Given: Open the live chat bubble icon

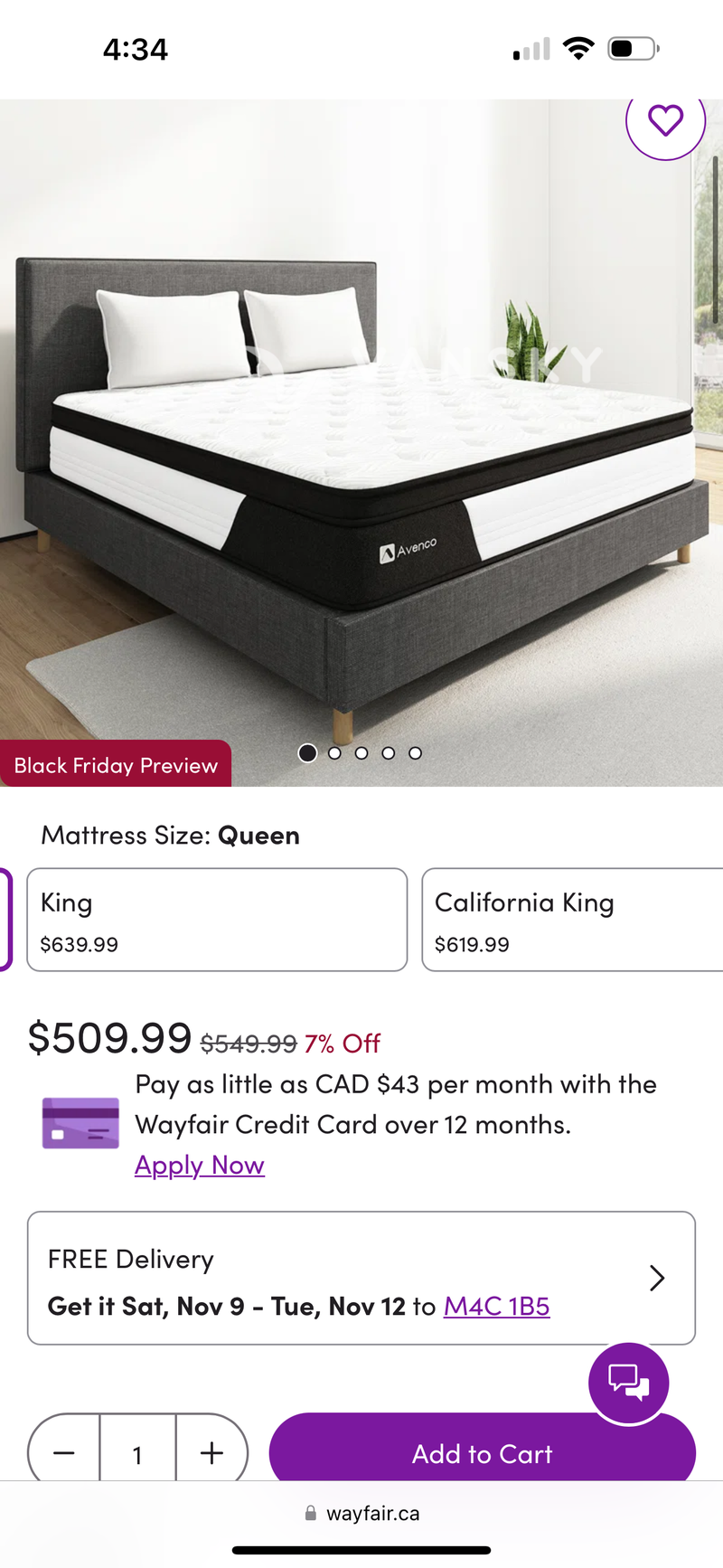Looking at the screenshot, I should click(628, 1383).
